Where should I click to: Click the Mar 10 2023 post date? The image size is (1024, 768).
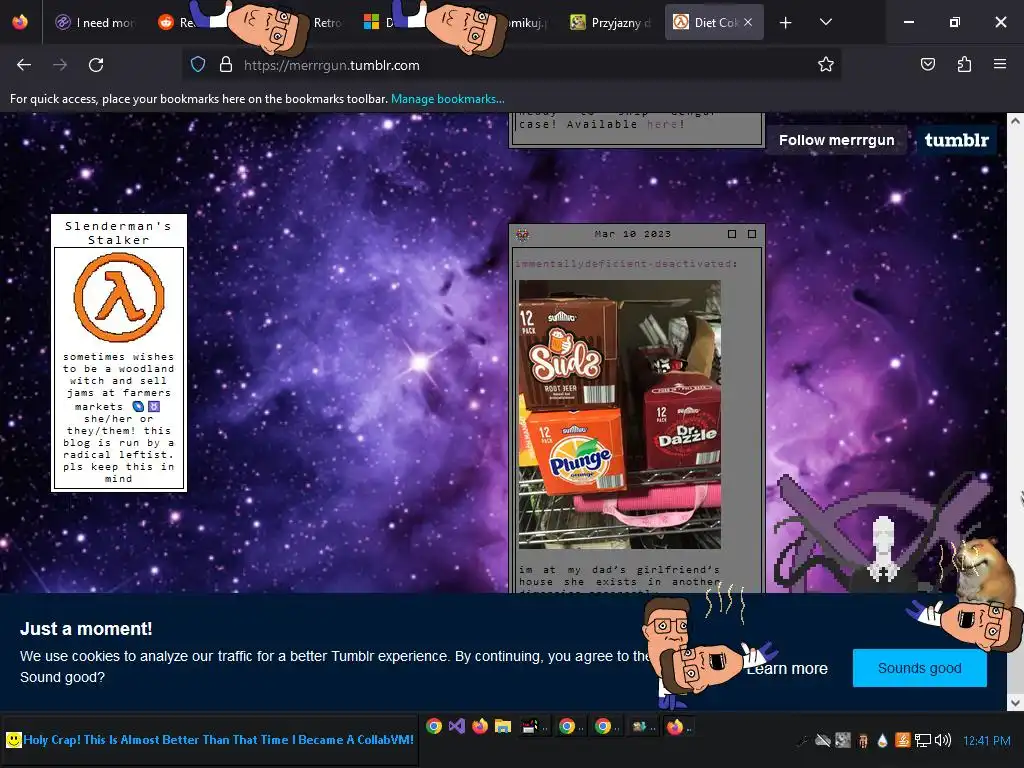coord(632,234)
